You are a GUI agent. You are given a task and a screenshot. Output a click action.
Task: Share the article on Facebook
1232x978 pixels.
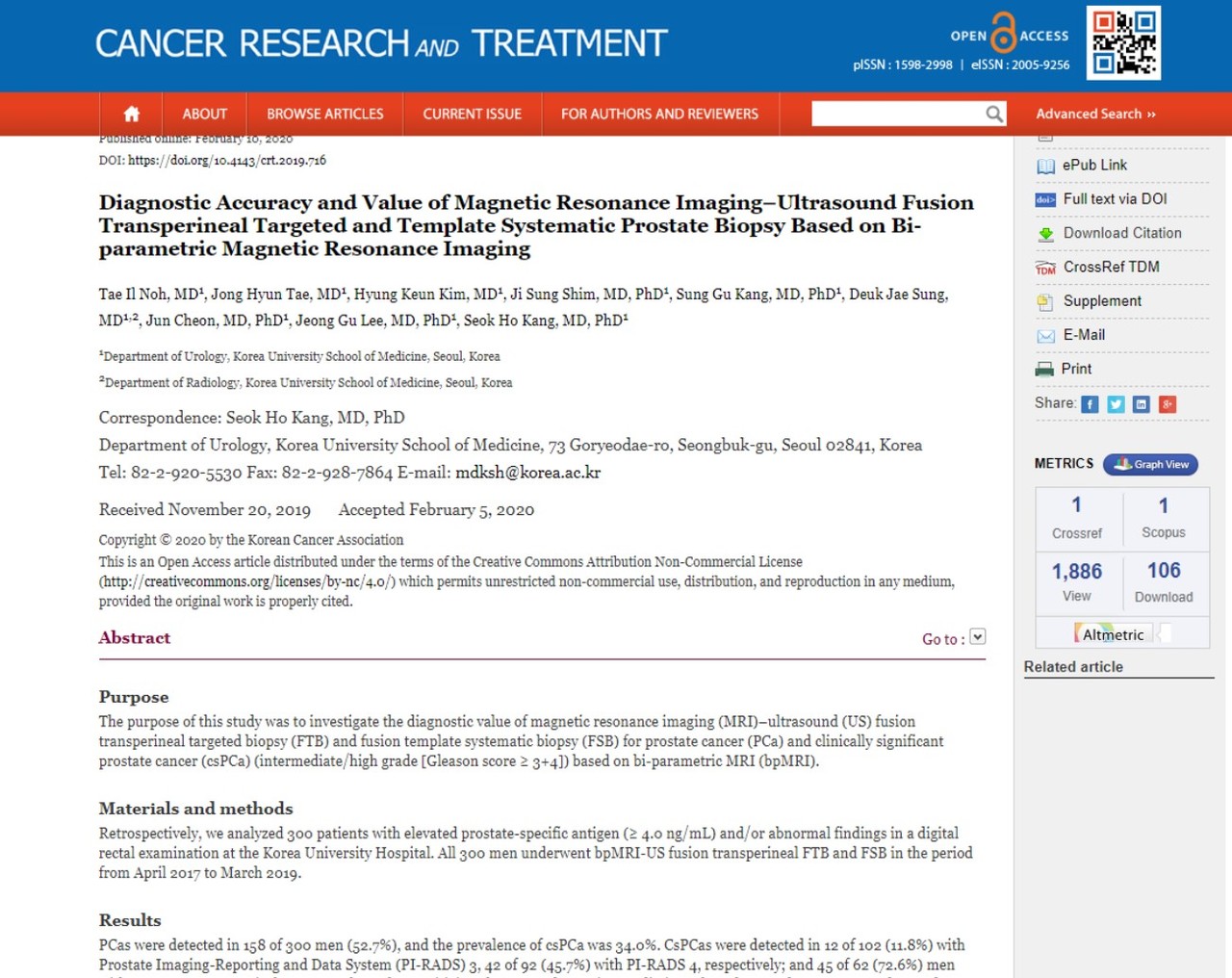tap(1090, 404)
